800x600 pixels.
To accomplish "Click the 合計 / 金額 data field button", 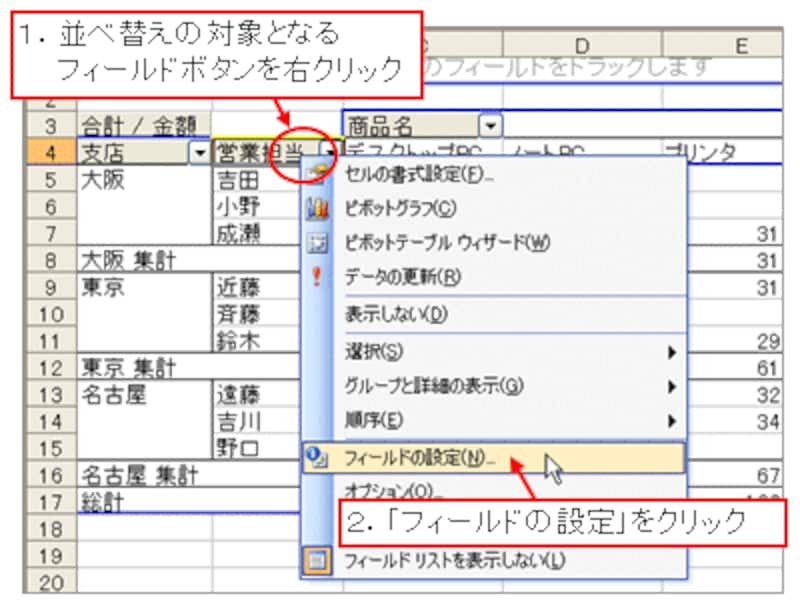I will 144,125.
